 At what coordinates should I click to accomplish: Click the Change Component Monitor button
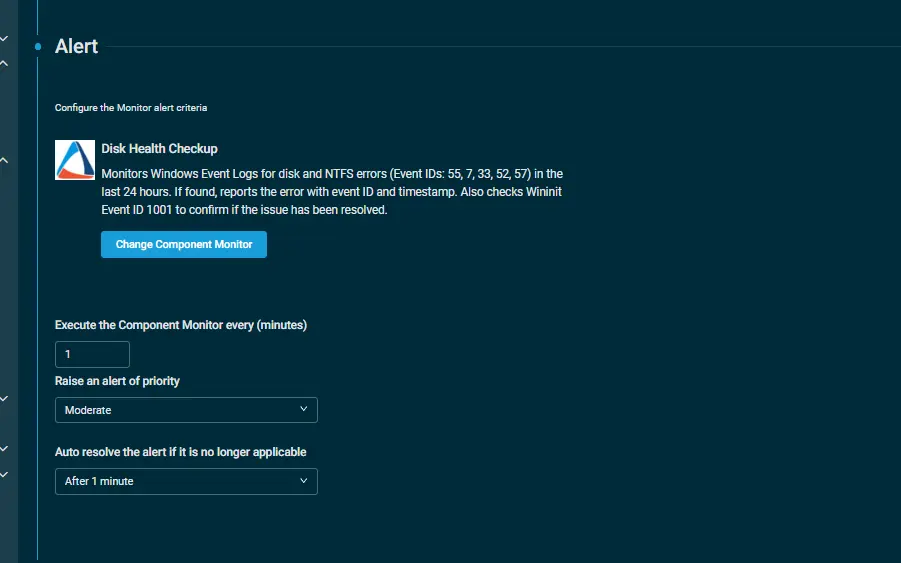(184, 244)
